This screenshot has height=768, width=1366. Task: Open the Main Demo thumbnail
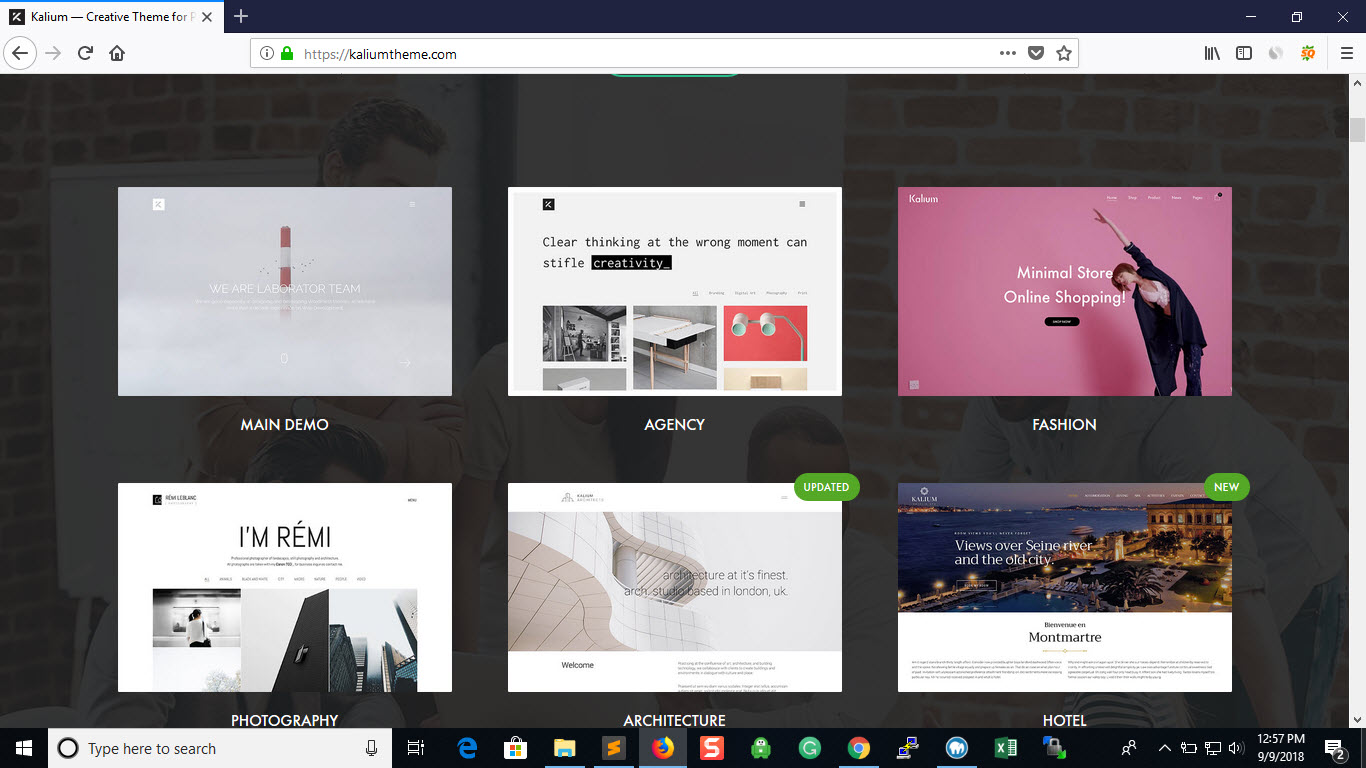click(x=285, y=291)
